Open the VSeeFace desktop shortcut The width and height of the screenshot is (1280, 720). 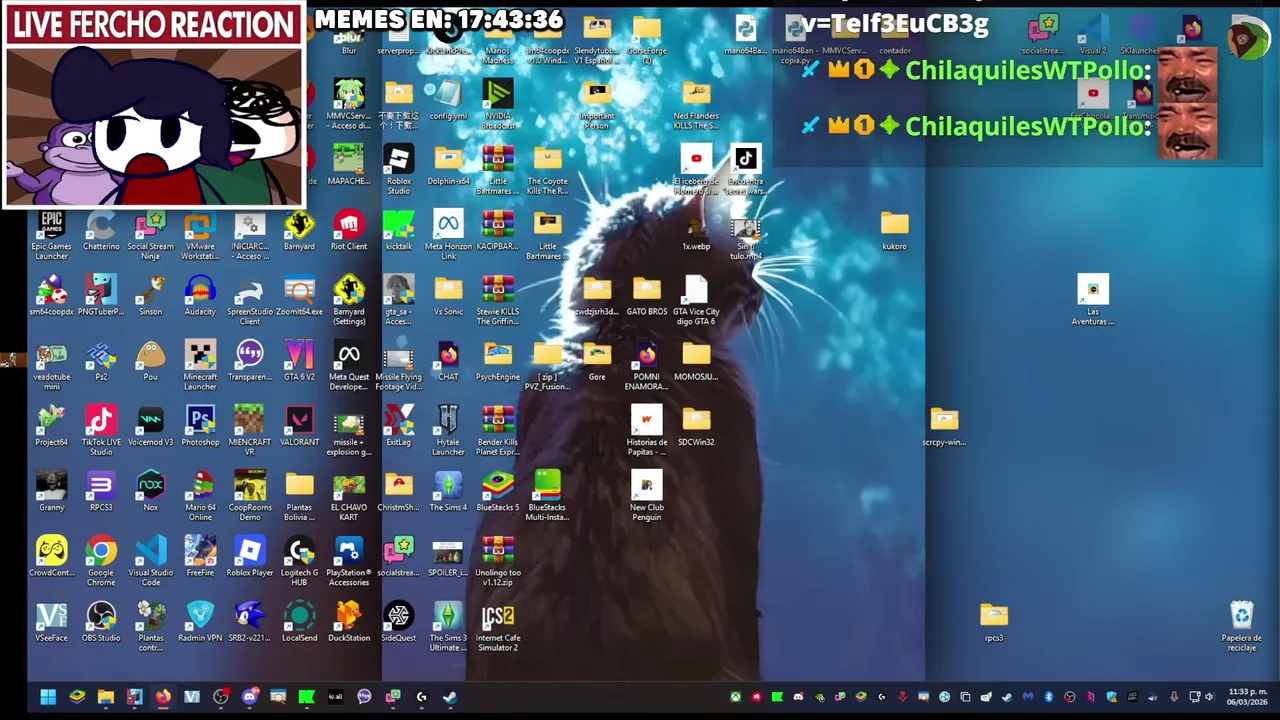click(x=51, y=622)
